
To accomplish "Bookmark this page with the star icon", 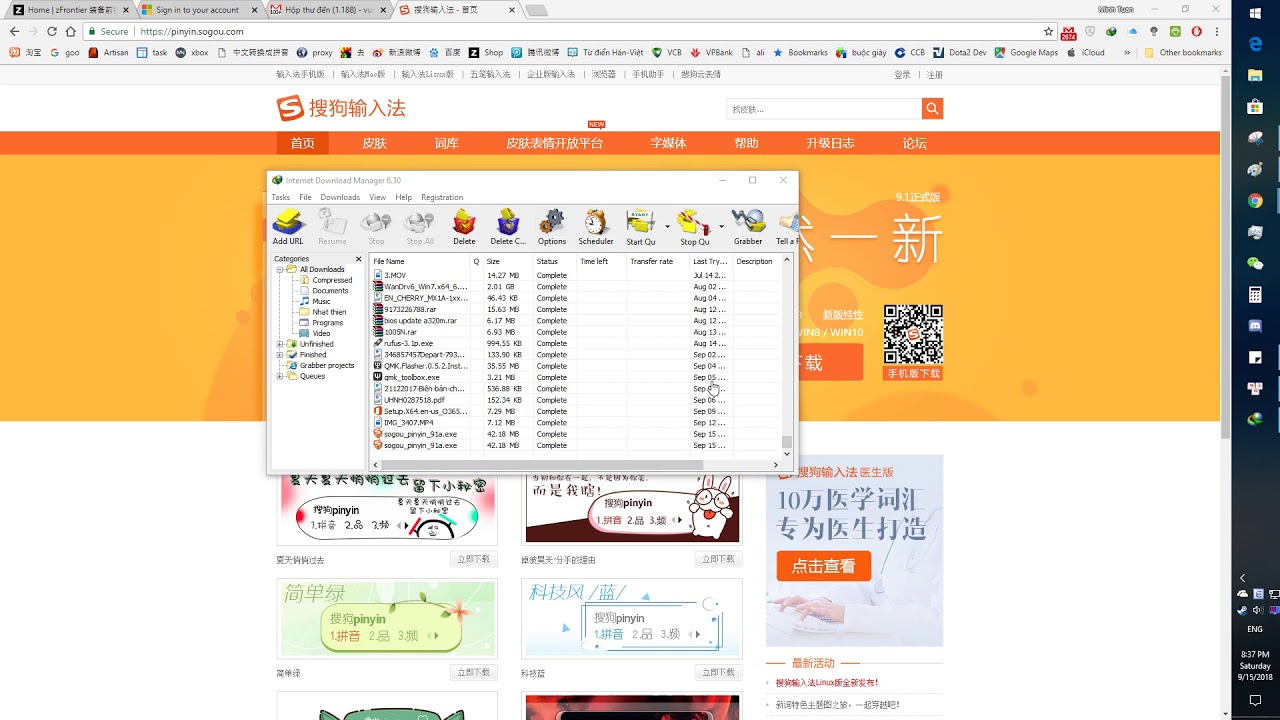I will tap(1048, 32).
